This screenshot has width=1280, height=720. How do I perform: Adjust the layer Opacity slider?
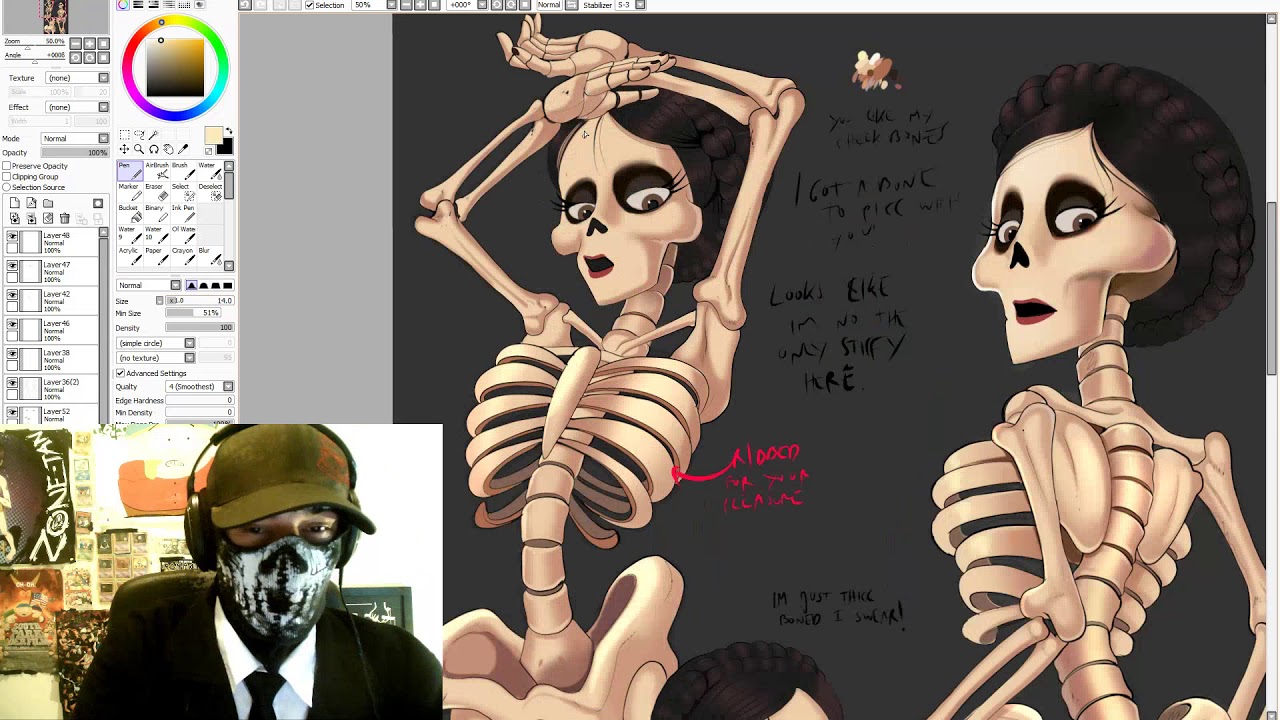tap(75, 152)
